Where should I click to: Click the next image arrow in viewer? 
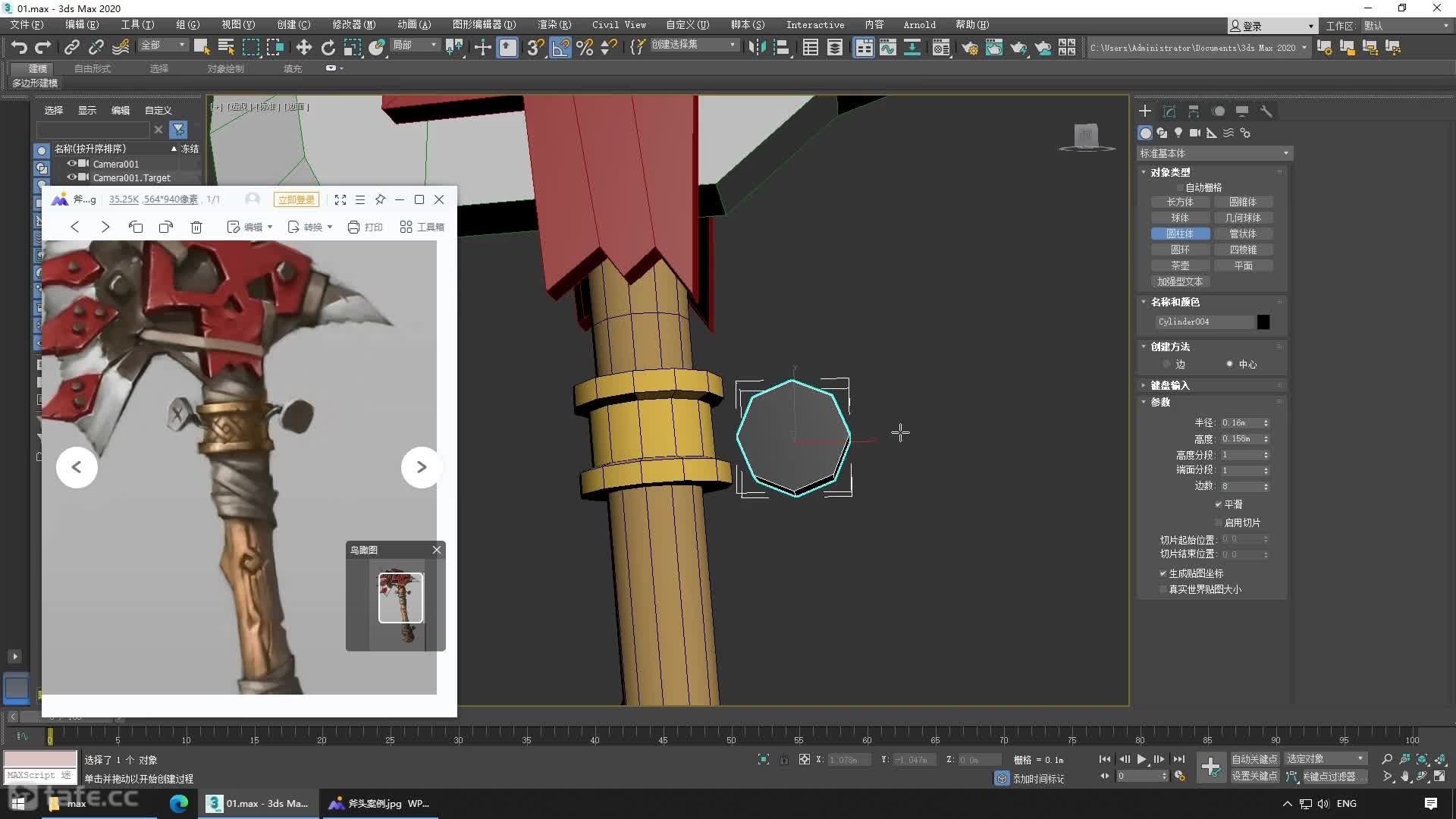[x=422, y=467]
